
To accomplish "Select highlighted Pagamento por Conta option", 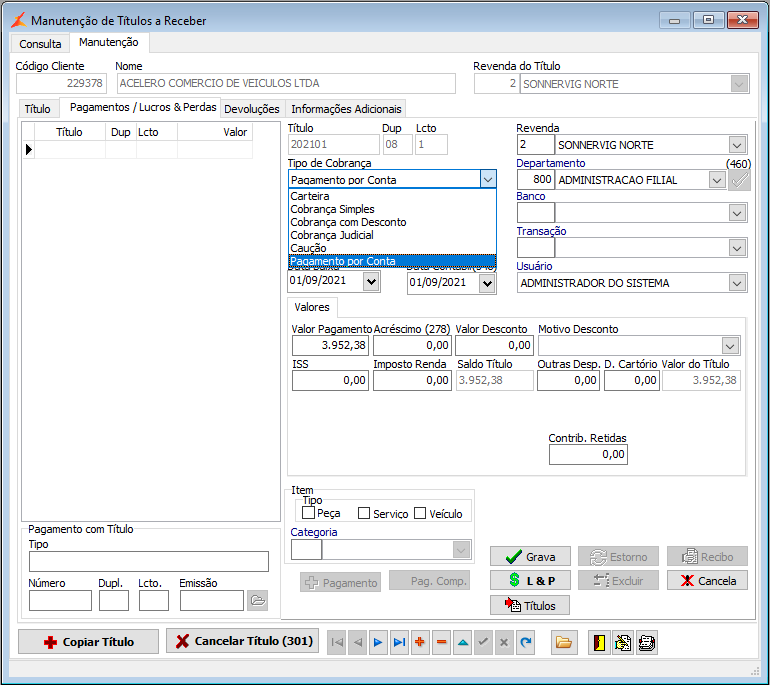I will 392,261.
